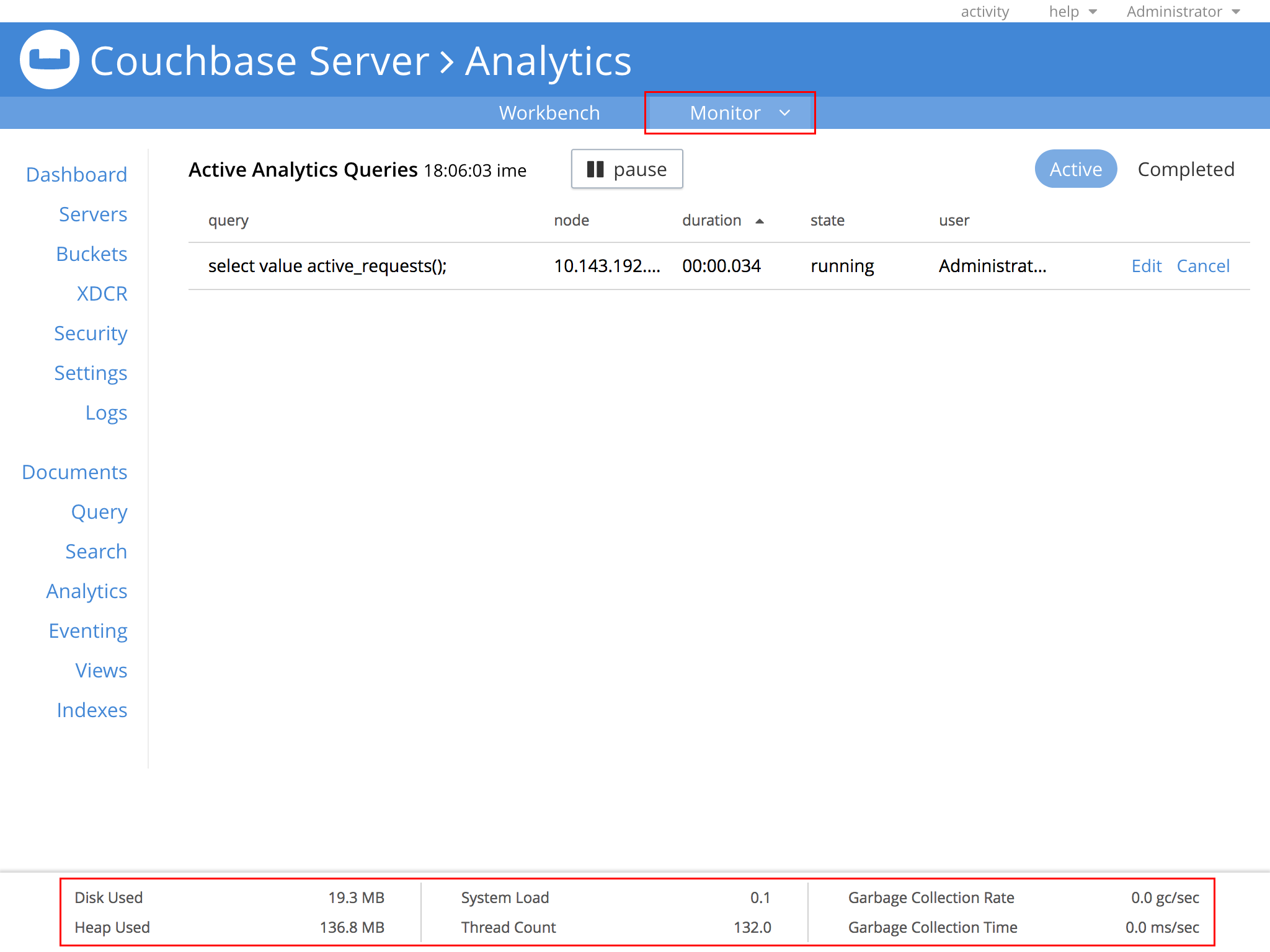The width and height of the screenshot is (1270, 952).
Task: Sort the table by query column header
Action: 228,221
